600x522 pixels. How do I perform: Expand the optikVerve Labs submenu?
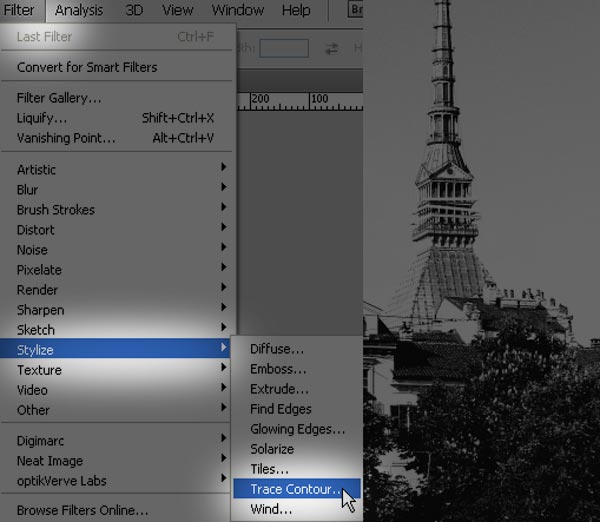click(116, 481)
